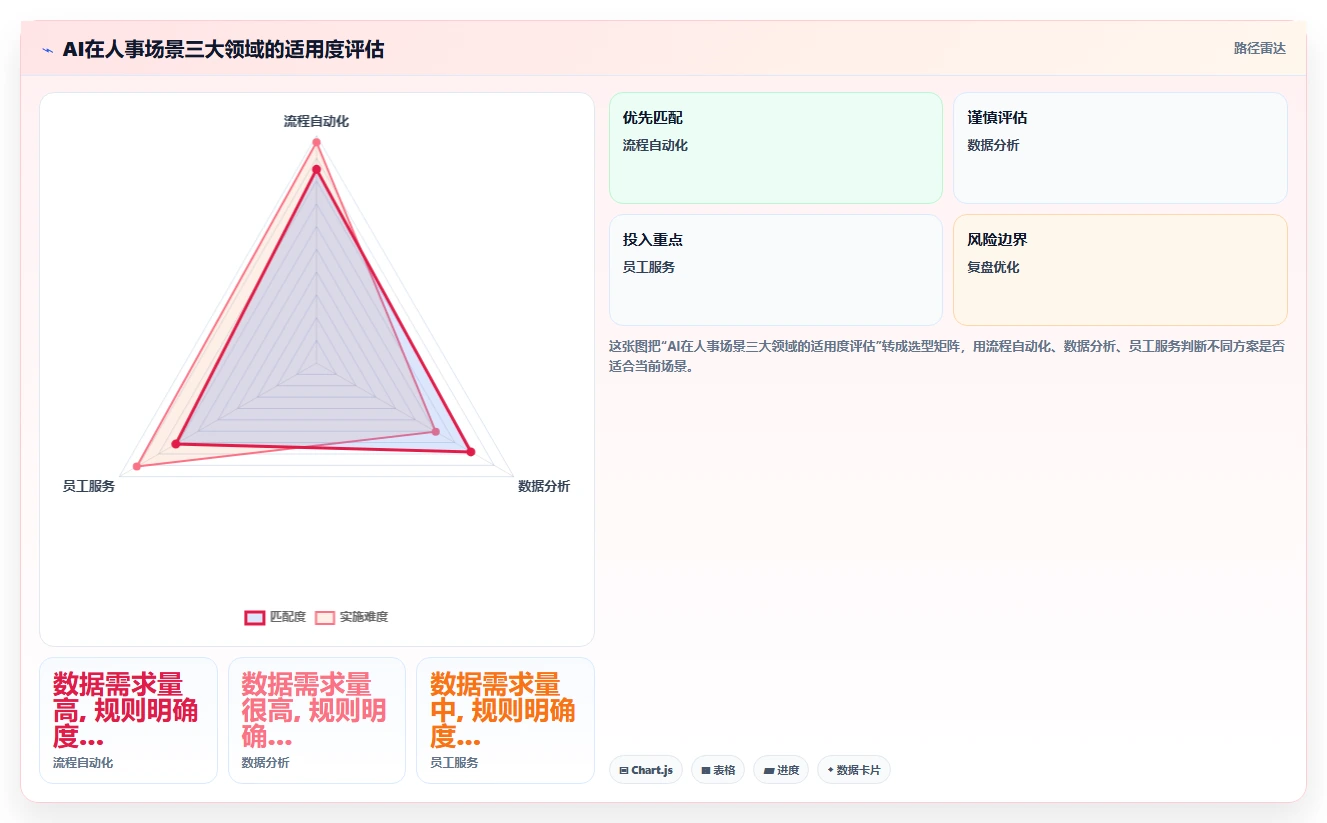Viewport: 1327px width, 823px height.
Task: Click the 实施难度 point on 数据分析 axis
Action: [435, 431]
